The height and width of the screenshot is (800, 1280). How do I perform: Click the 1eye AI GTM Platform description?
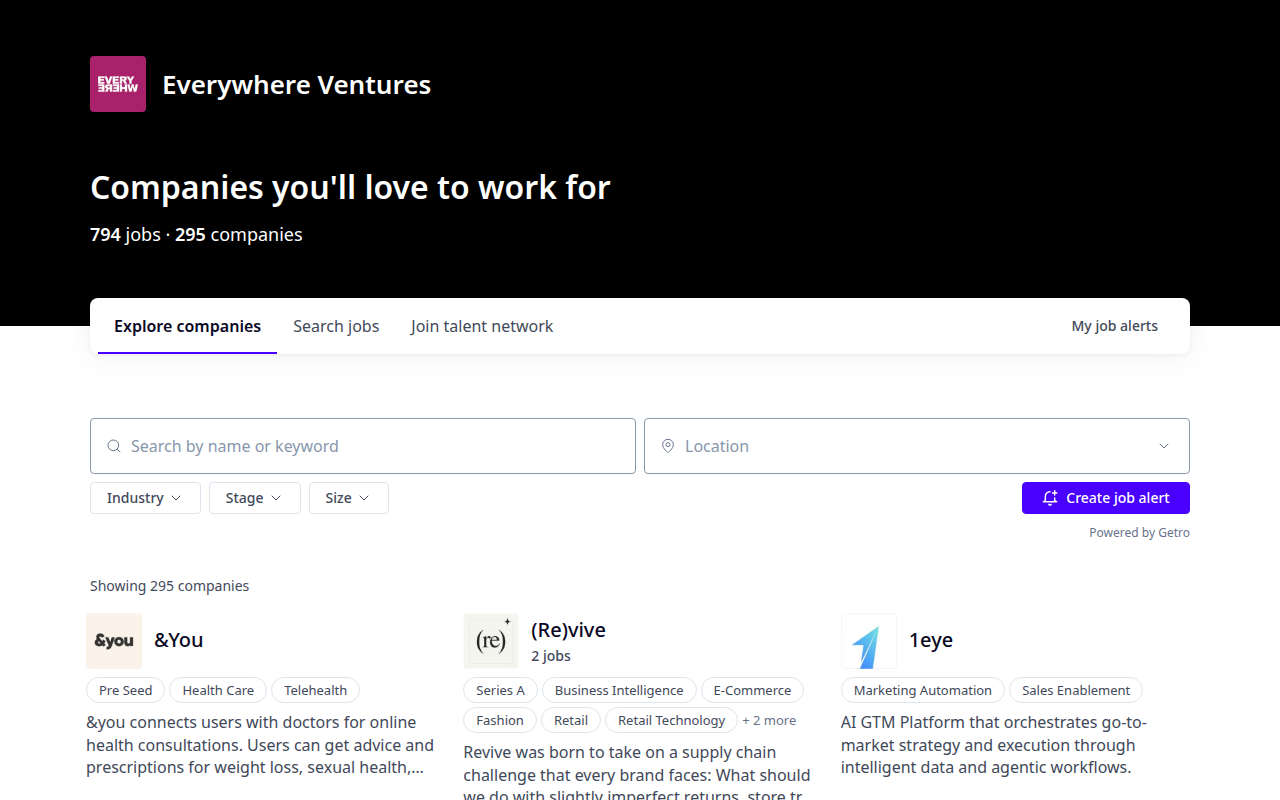click(994, 745)
